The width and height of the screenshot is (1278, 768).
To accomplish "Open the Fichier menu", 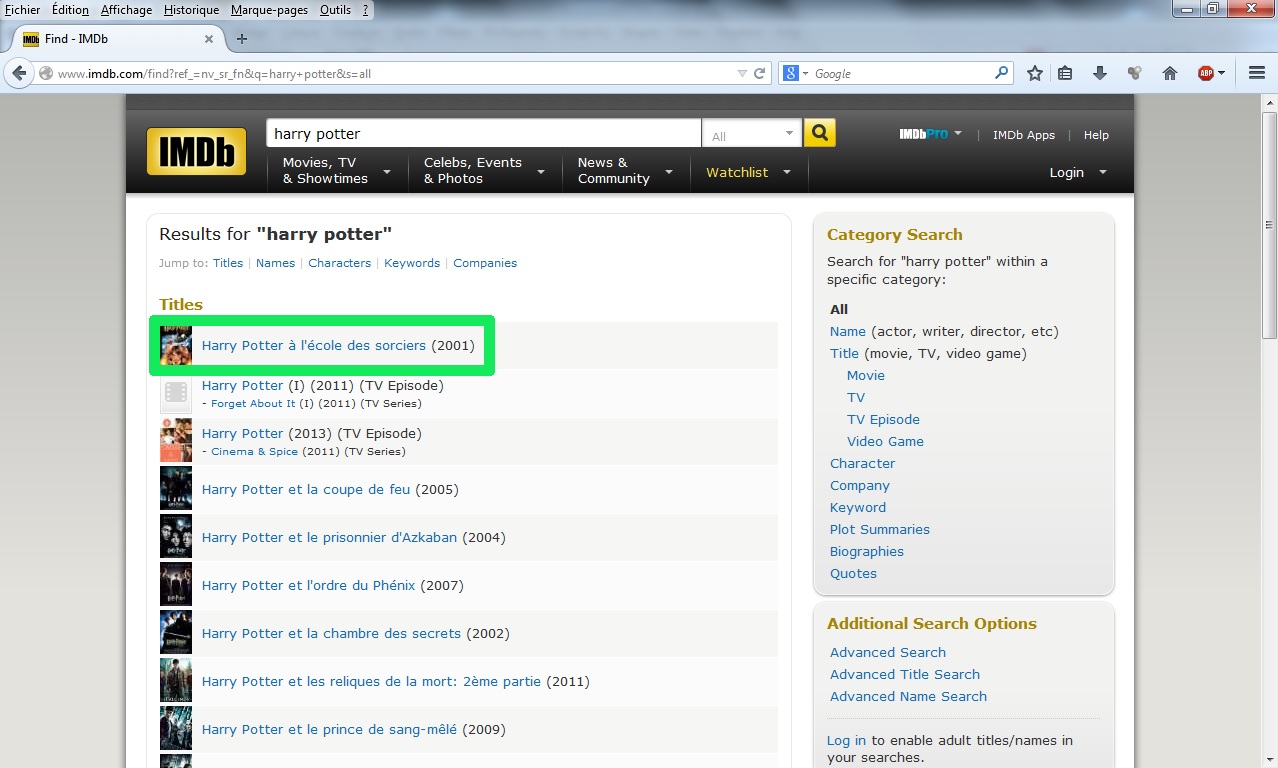I will click(23, 10).
